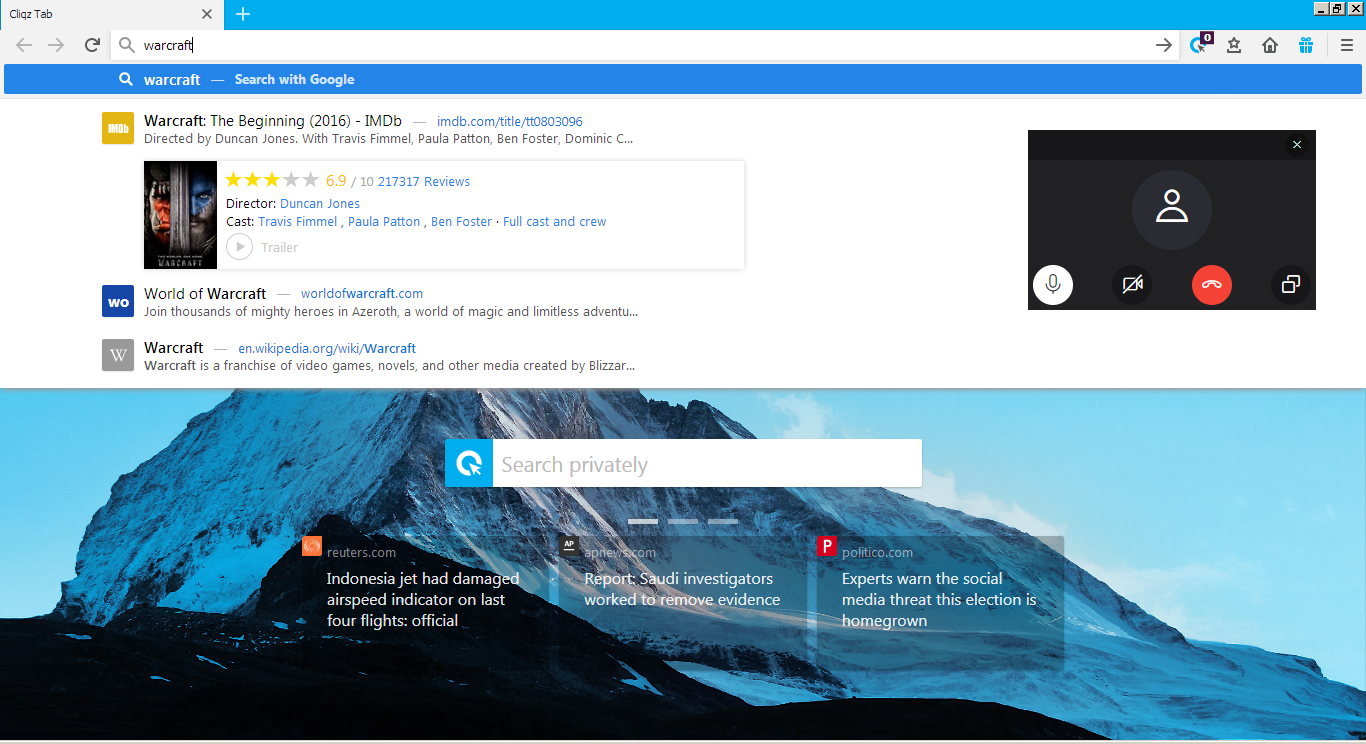Open the Warcraft: The Beginning (2016) result
The width and height of the screenshot is (1366, 744).
[x=273, y=121]
